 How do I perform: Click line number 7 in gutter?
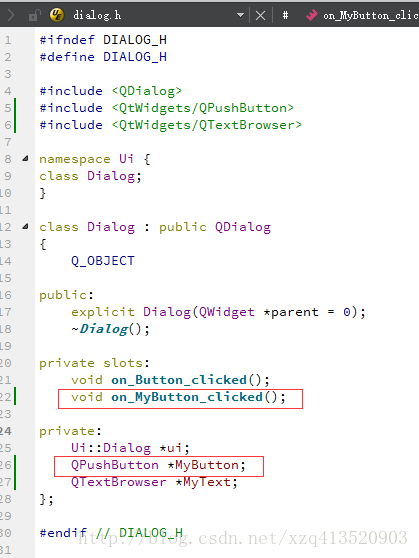point(8,142)
